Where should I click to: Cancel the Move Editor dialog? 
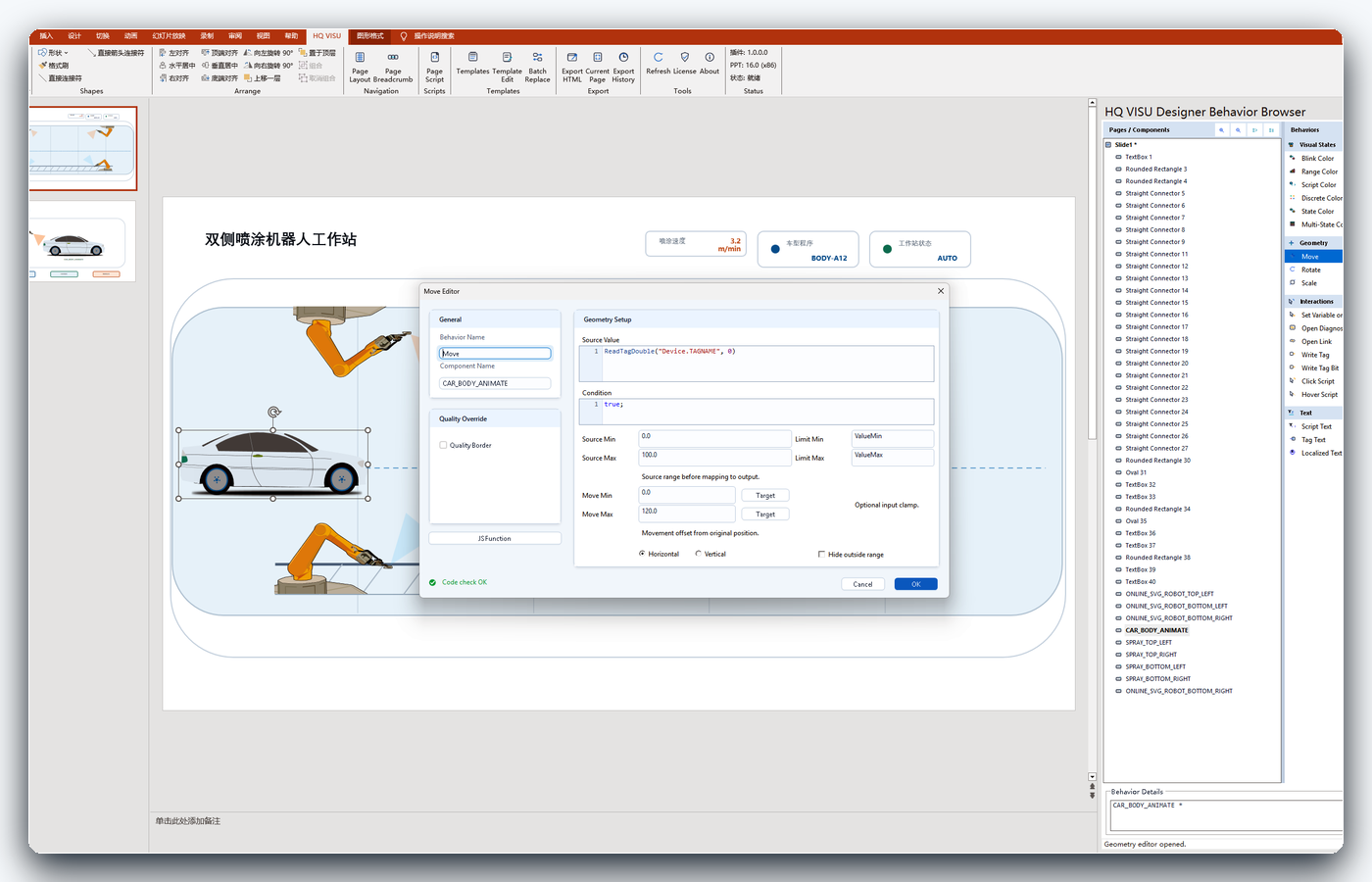[x=862, y=584]
